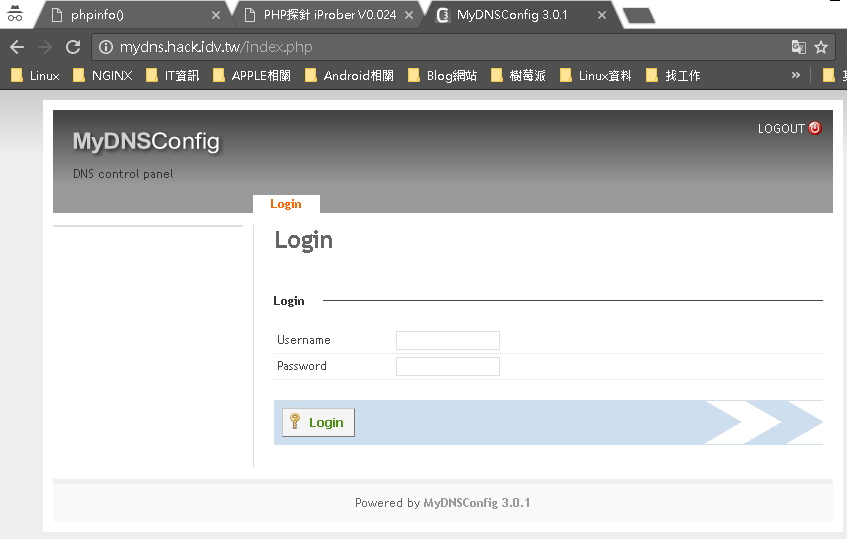Open the Android相關 bookmark folder
Screen dimensions: 847x539
(x=349, y=76)
